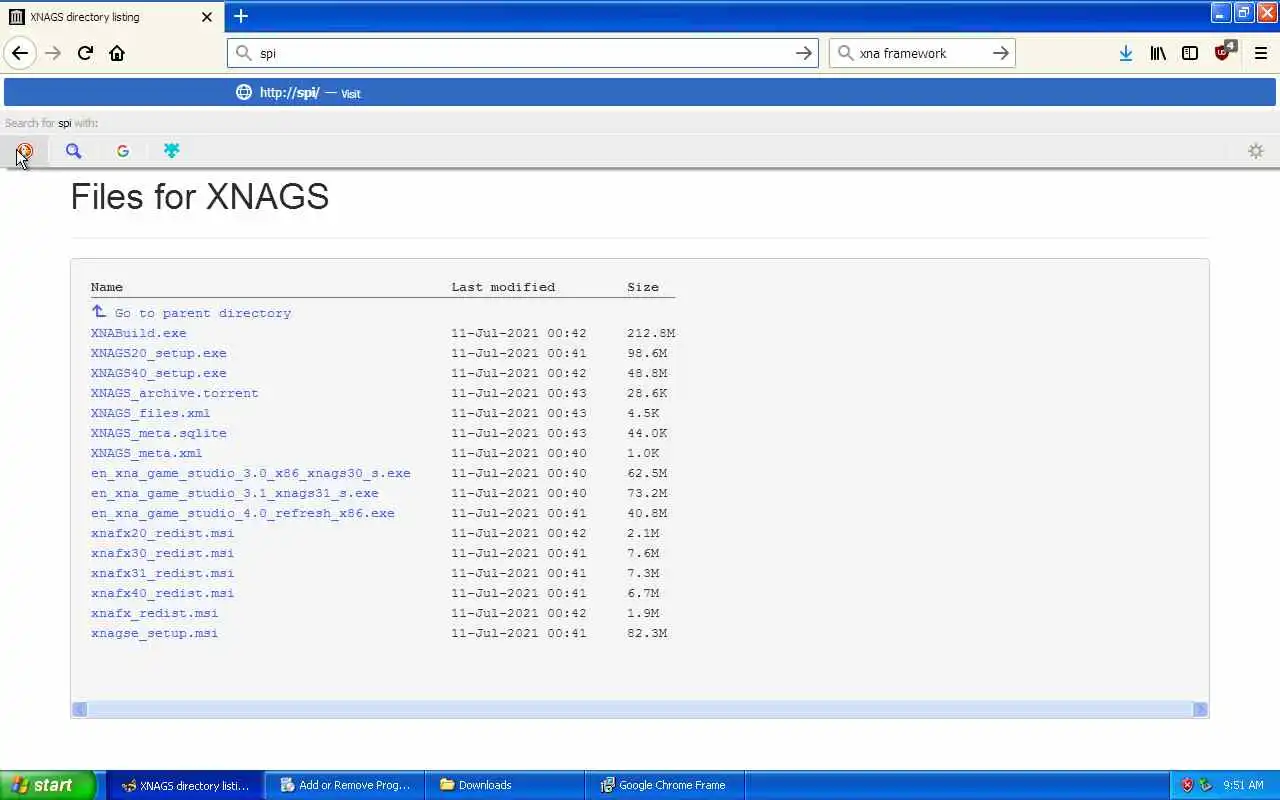1280x800 pixels.
Task: Download xnafx31_redist.msi
Action: [x=162, y=573]
